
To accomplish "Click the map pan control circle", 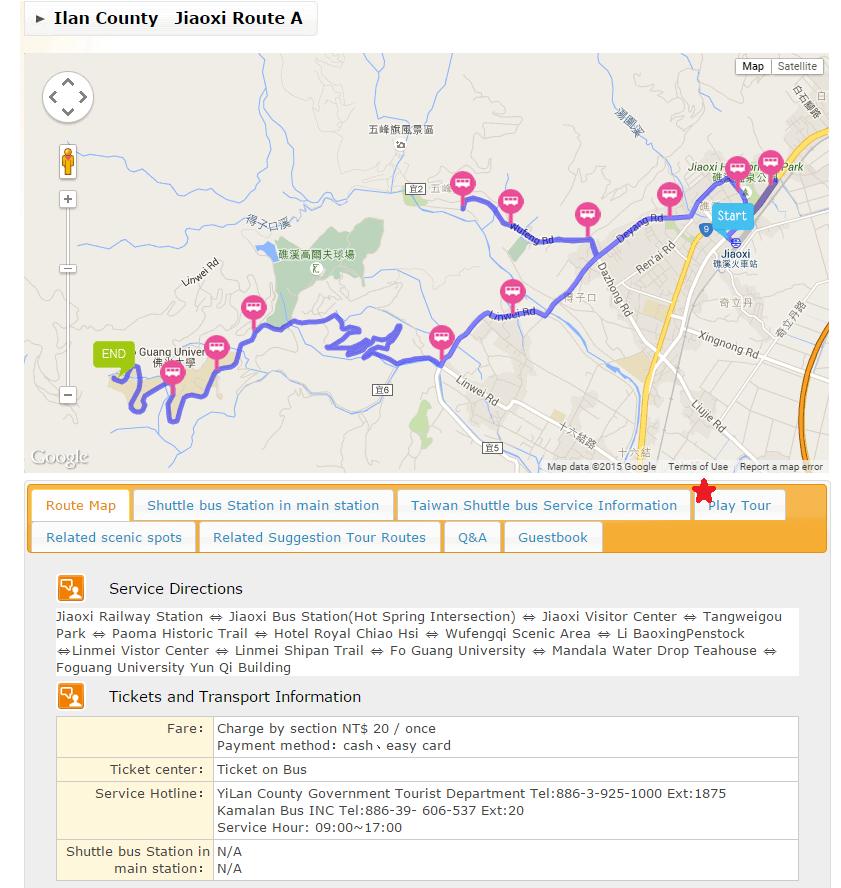I will coord(68,97).
